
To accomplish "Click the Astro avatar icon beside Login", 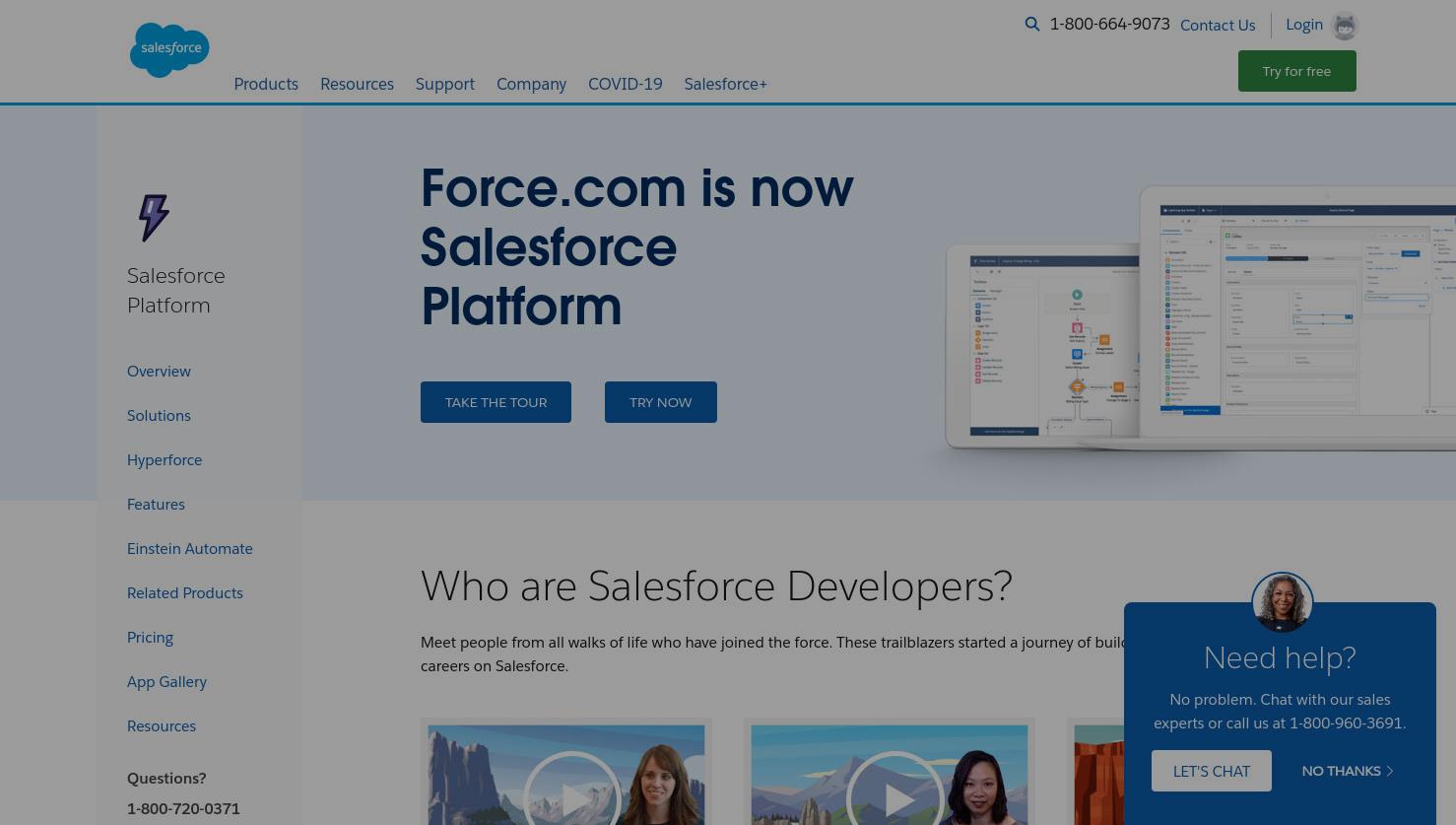I will (1345, 26).
